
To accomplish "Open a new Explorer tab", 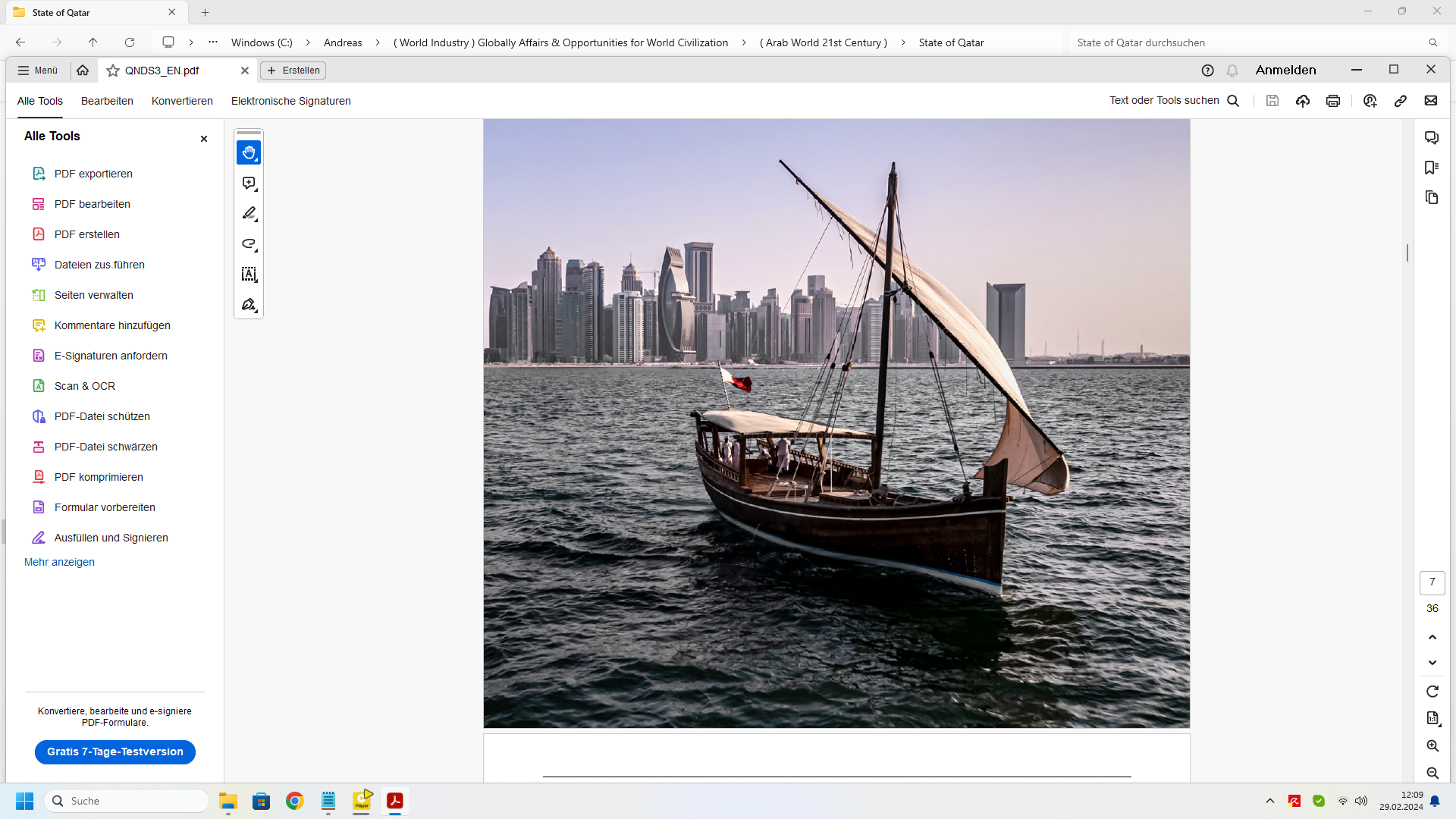I will click(205, 12).
